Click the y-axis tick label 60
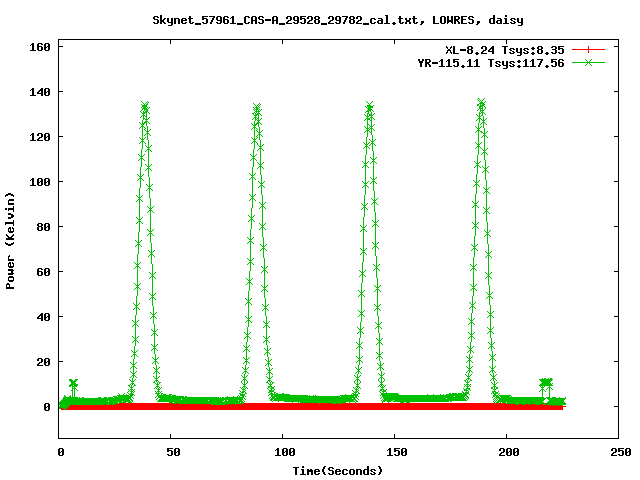 tap(43, 272)
